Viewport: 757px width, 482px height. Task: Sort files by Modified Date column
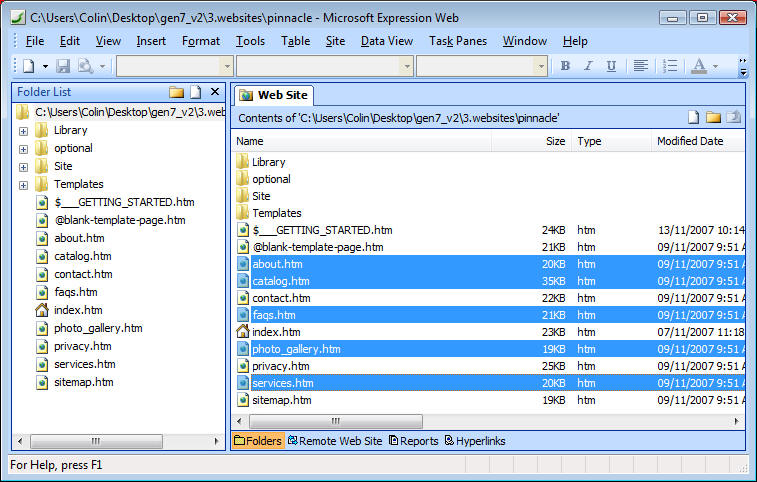690,141
